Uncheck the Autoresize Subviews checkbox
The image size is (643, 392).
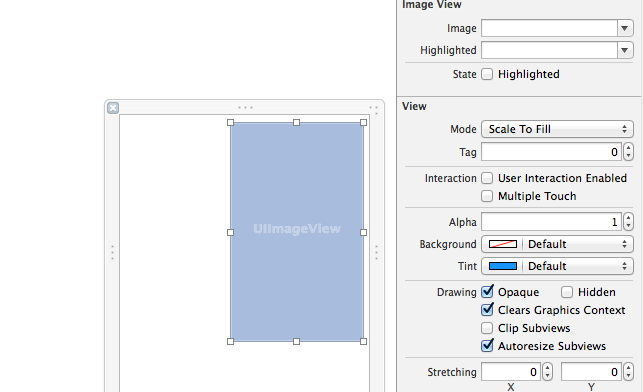click(x=487, y=346)
